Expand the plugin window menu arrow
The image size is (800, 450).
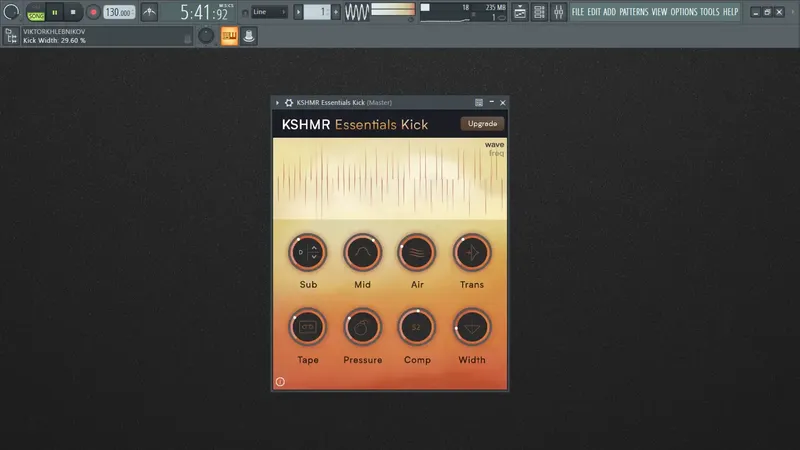tap(278, 103)
